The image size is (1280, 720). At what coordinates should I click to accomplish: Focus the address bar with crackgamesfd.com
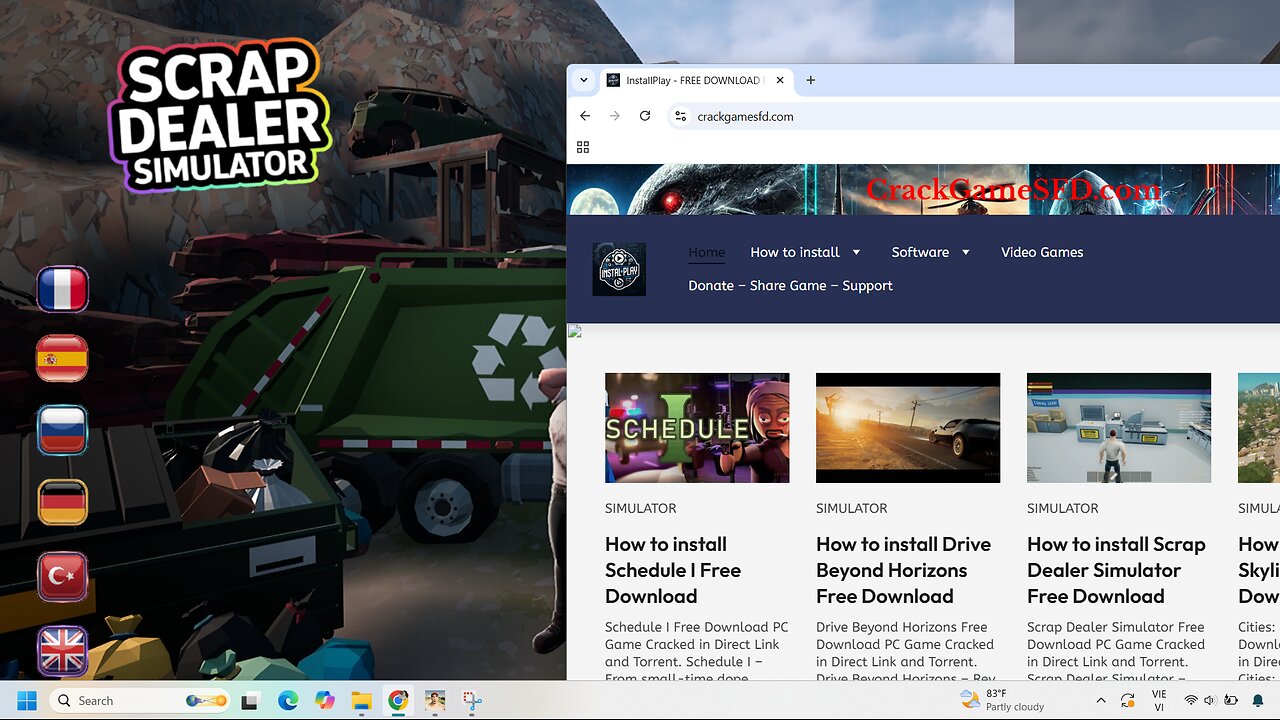975,116
